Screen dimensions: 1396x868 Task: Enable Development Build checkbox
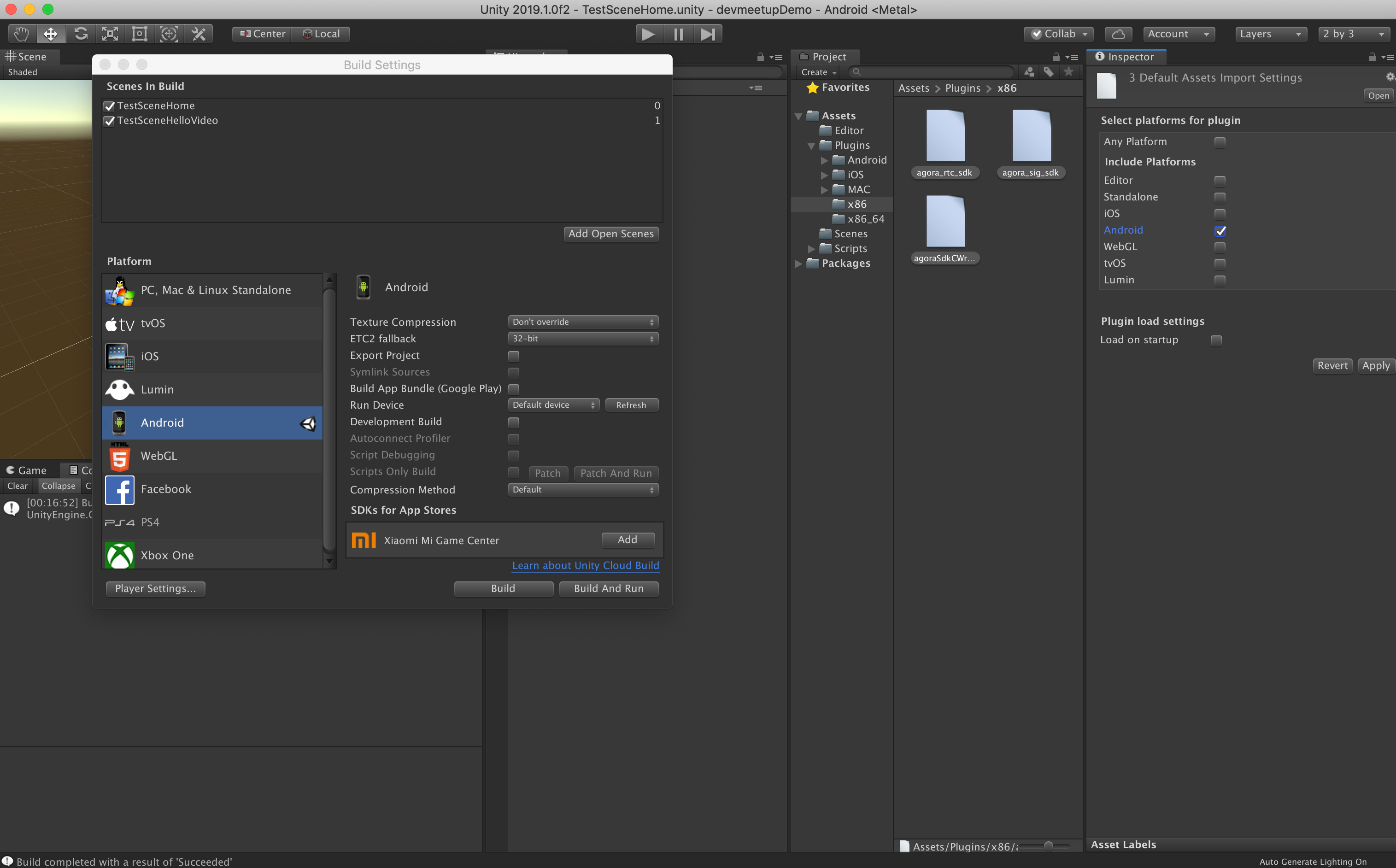514,422
